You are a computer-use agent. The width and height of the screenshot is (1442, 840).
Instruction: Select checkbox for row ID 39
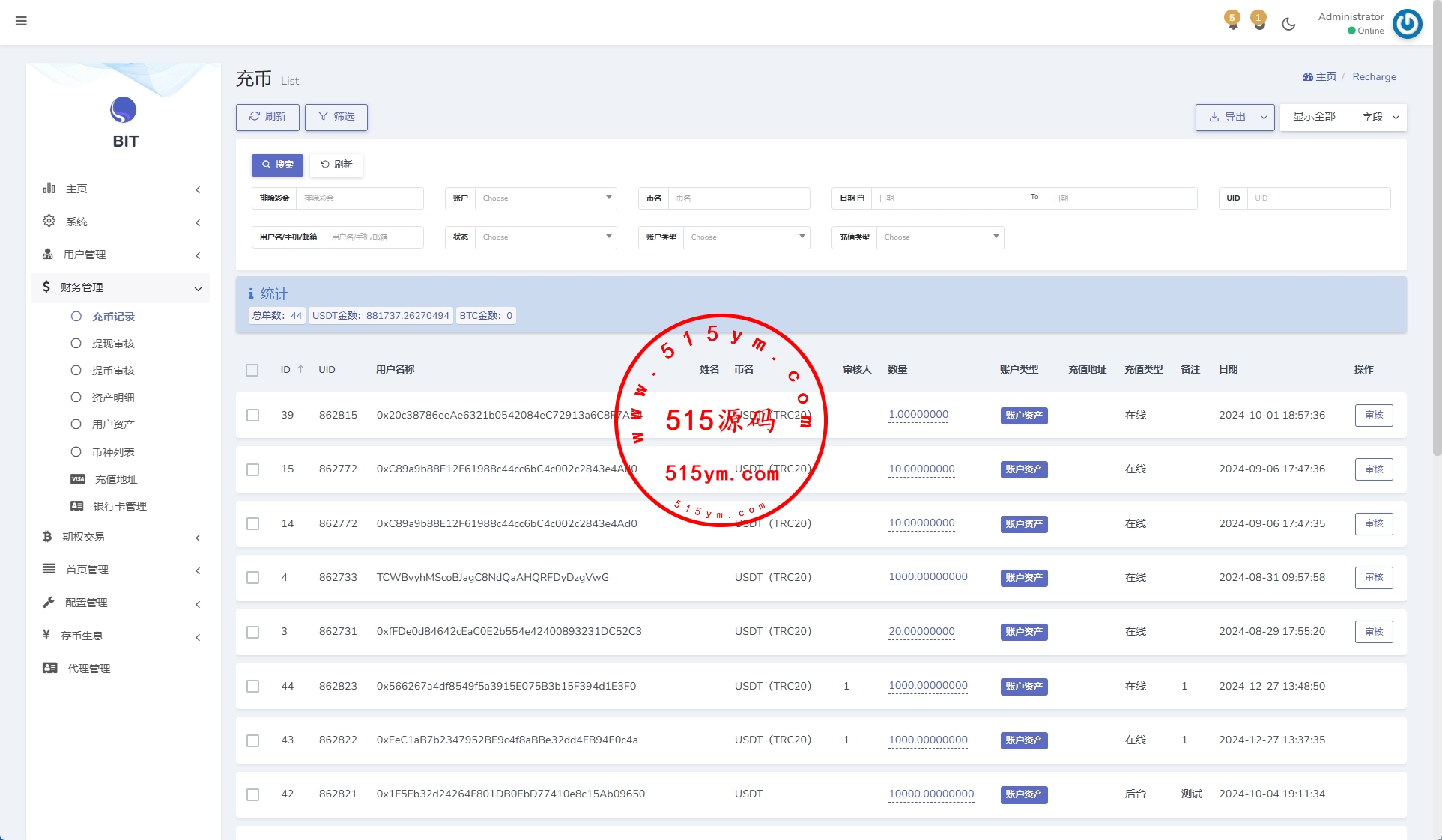tap(253, 415)
